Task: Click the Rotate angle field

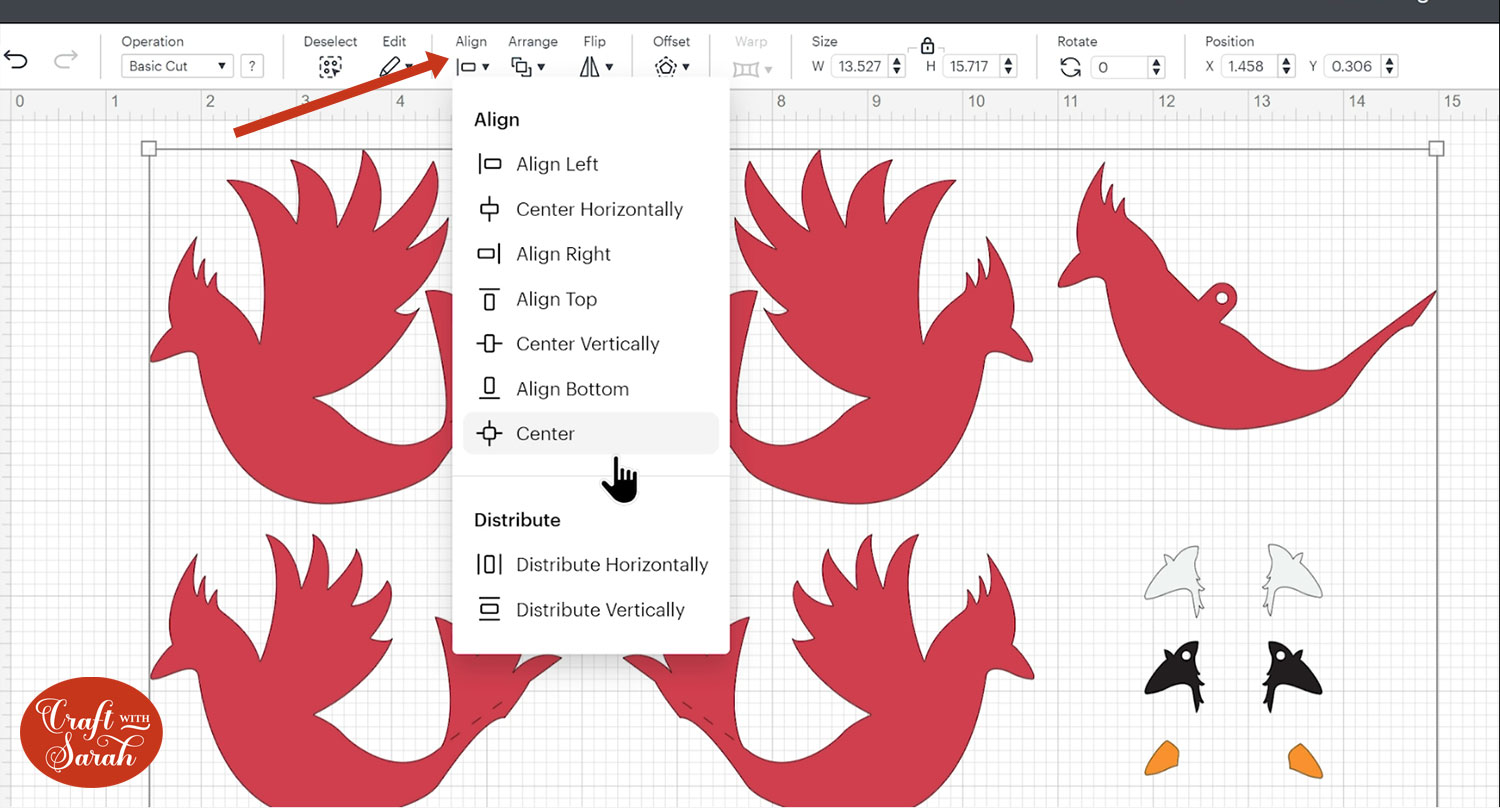Action: click(1119, 67)
